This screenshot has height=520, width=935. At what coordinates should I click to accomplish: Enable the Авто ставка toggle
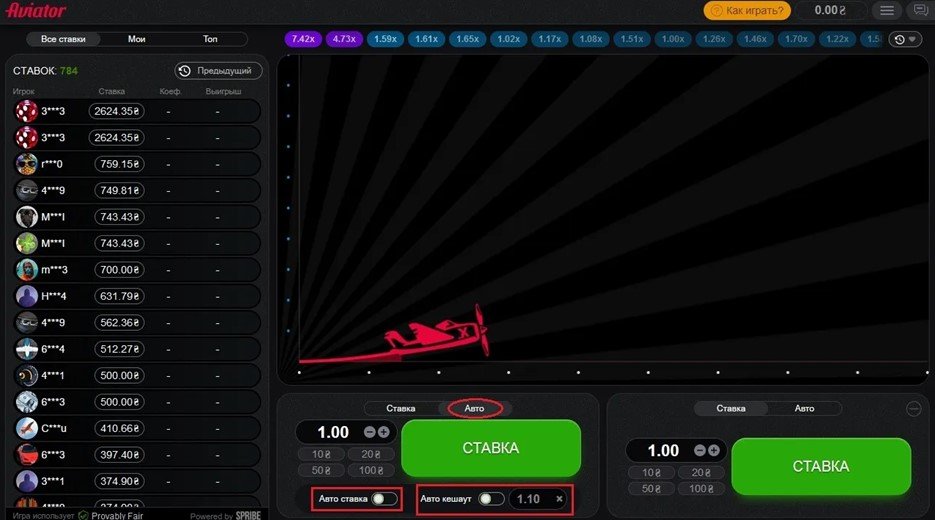pyautogui.click(x=384, y=499)
